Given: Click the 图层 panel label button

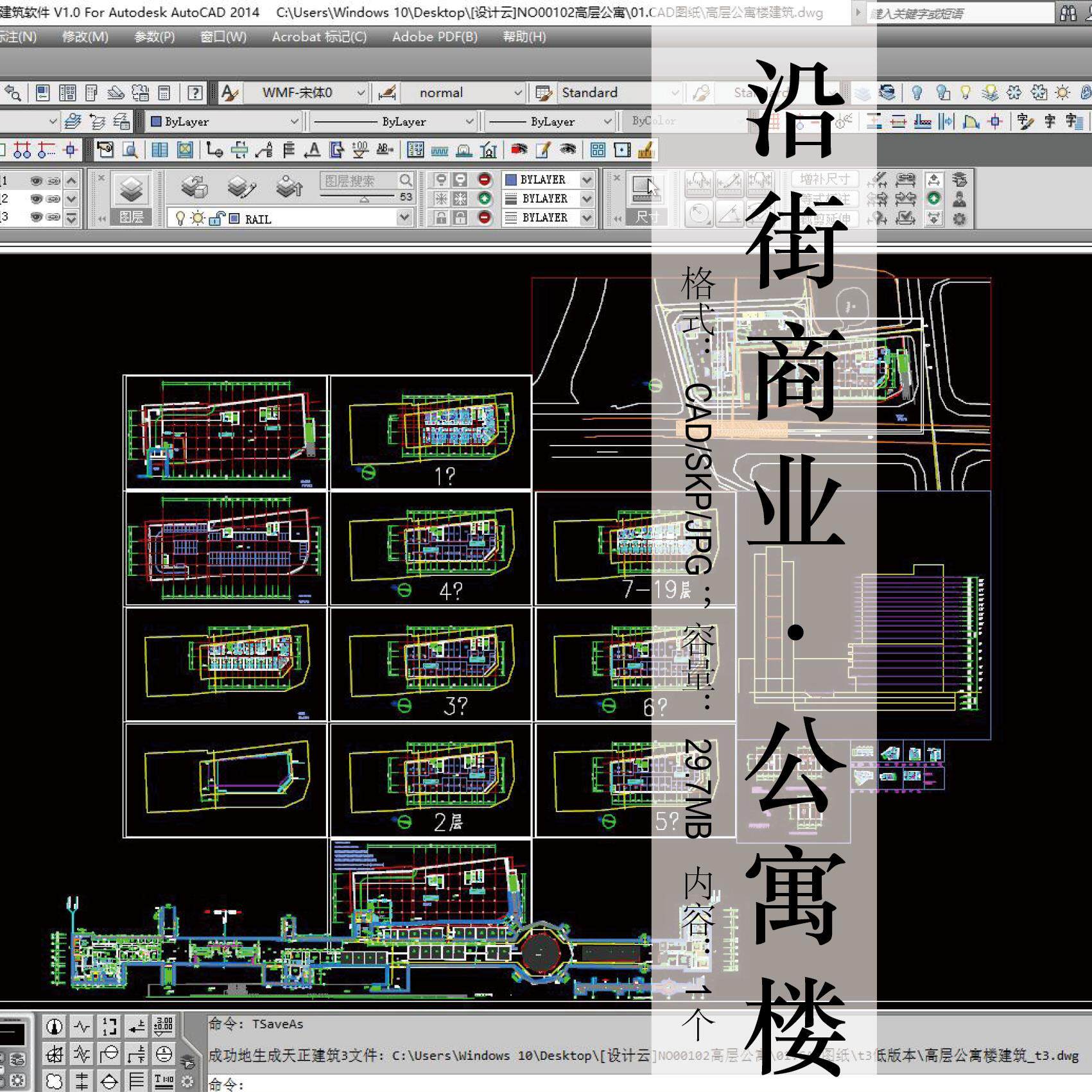Looking at the screenshot, I should (x=132, y=217).
